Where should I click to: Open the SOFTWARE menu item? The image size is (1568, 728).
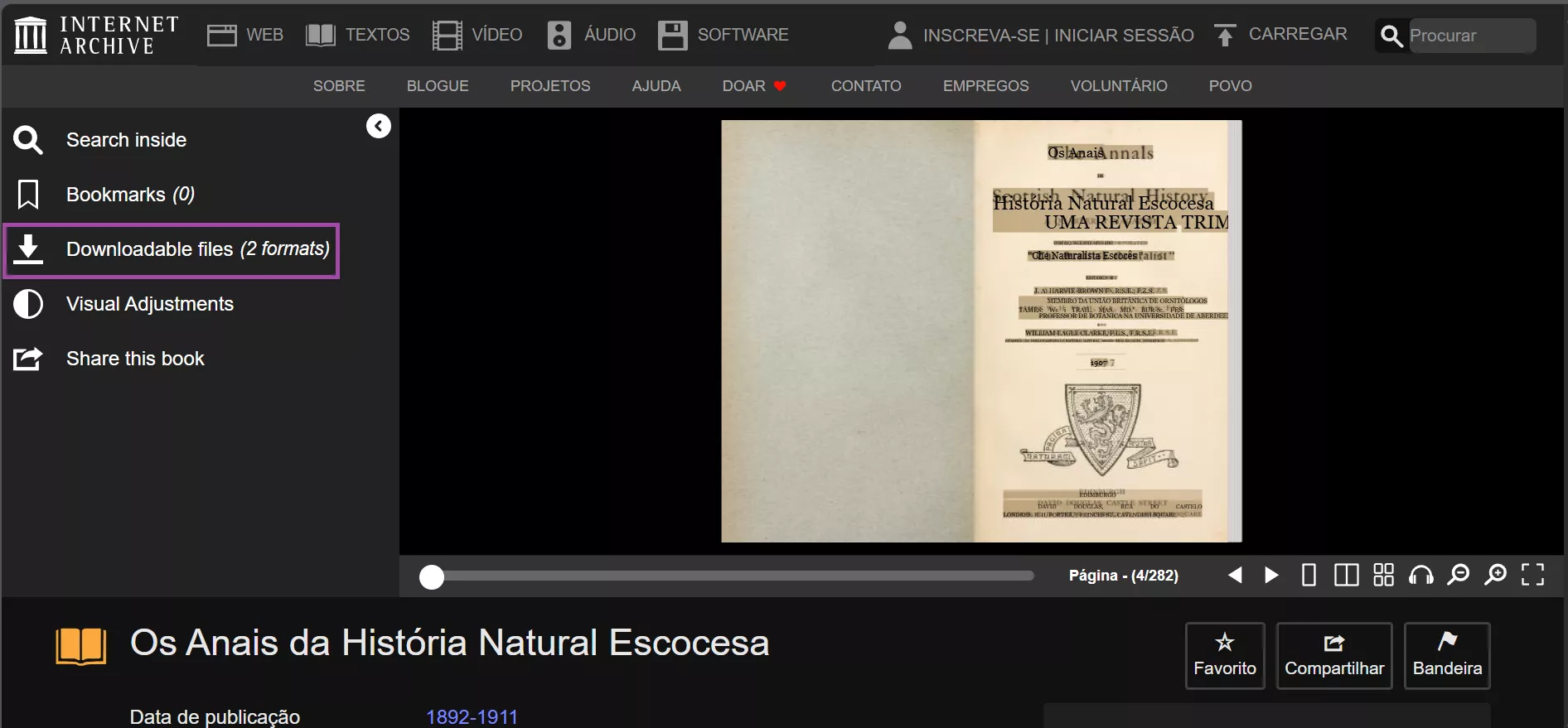743,35
